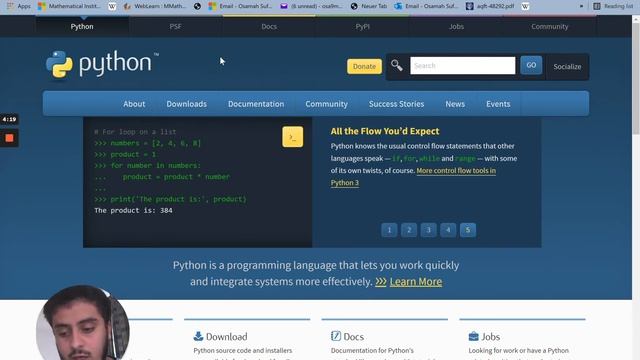Screen dimensions: 640x360
Task: Open the aqft-48292.pdf bookmark
Action: pos(491,6)
